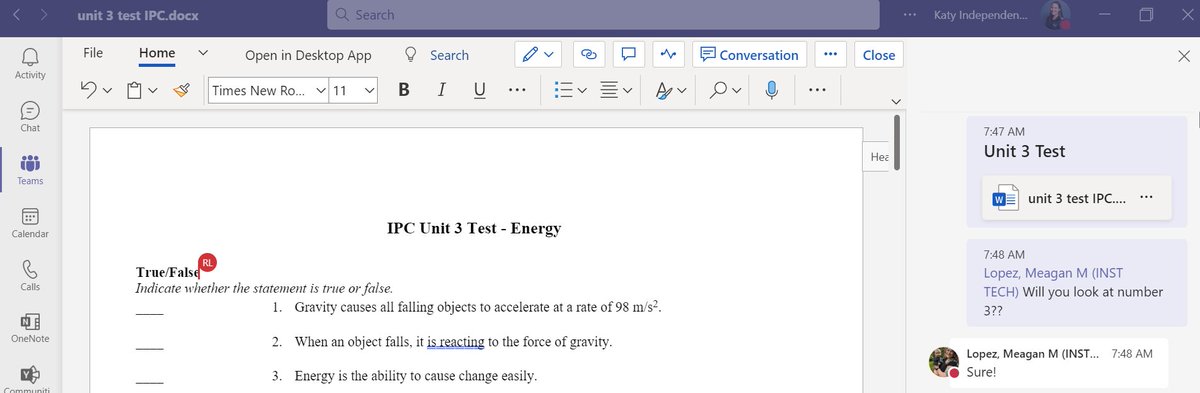Open Calendar from the sidebar
Screen dimensions: 1200x393
[30, 223]
